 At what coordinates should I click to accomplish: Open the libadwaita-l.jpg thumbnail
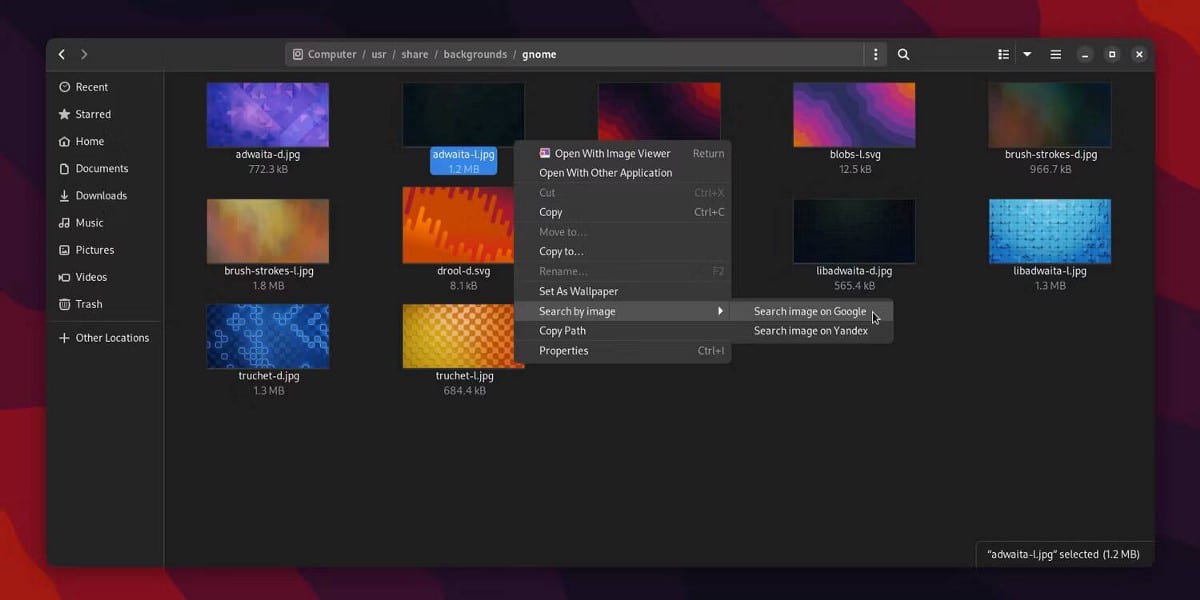[x=1049, y=230]
